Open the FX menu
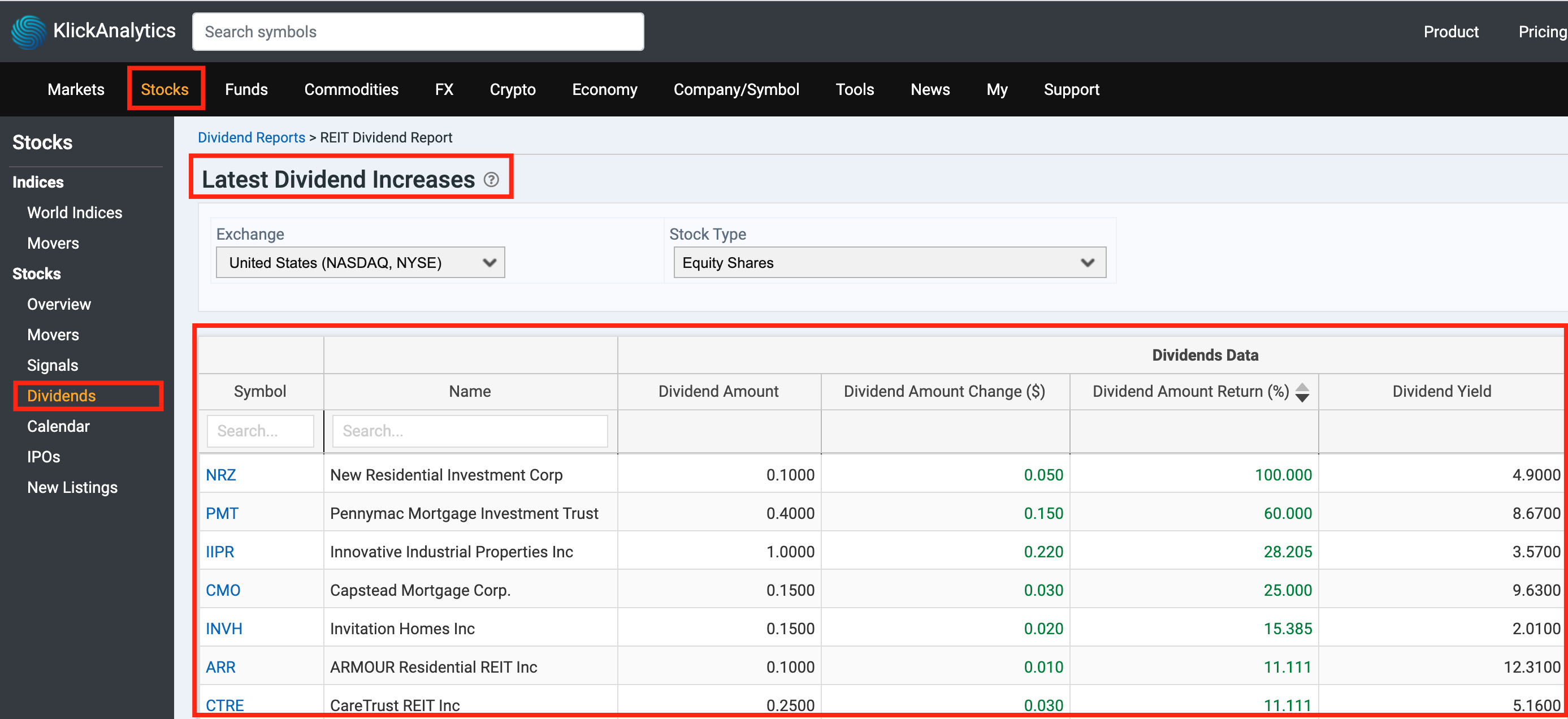 pyautogui.click(x=444, y=89)
